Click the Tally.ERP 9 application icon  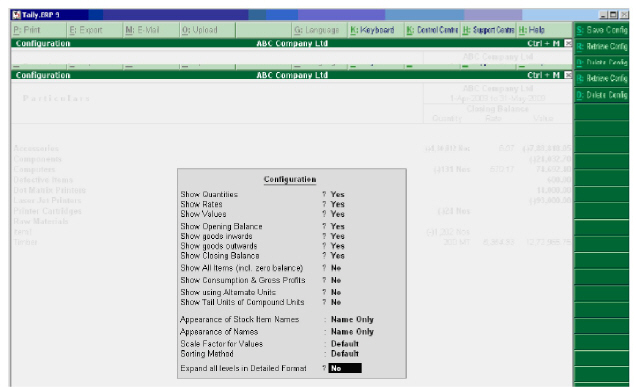pos(16,15)
